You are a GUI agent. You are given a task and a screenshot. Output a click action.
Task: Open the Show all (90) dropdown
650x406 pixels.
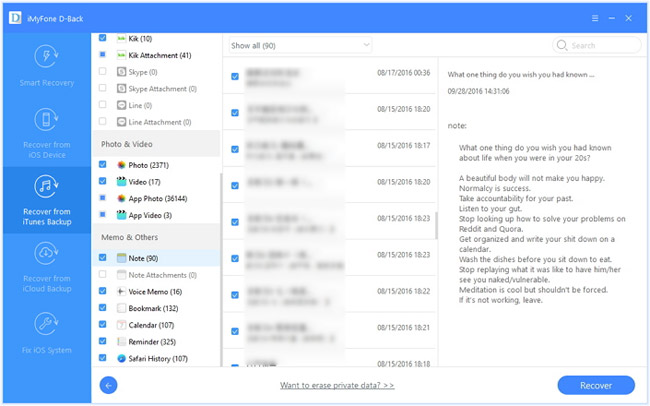[x=300, y=45]
